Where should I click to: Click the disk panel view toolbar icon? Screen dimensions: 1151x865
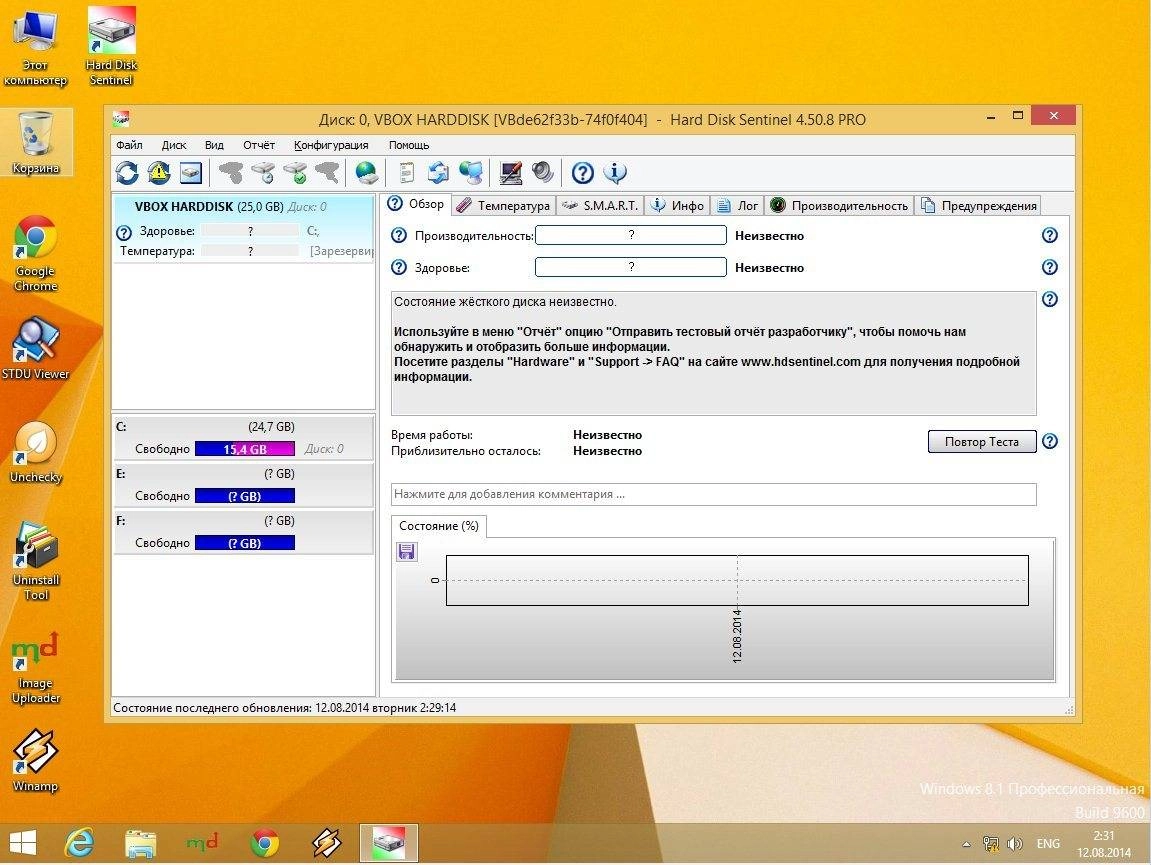point(191,173)
